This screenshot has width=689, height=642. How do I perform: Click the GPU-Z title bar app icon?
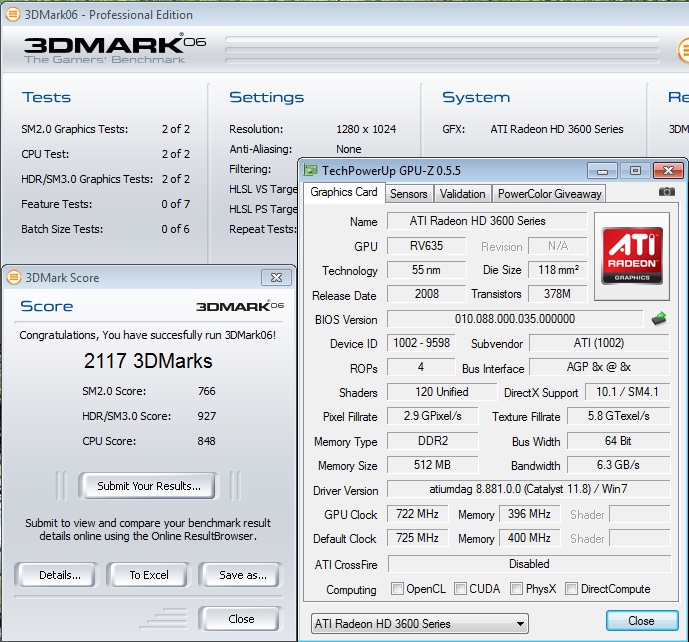(x=311, y=170)
